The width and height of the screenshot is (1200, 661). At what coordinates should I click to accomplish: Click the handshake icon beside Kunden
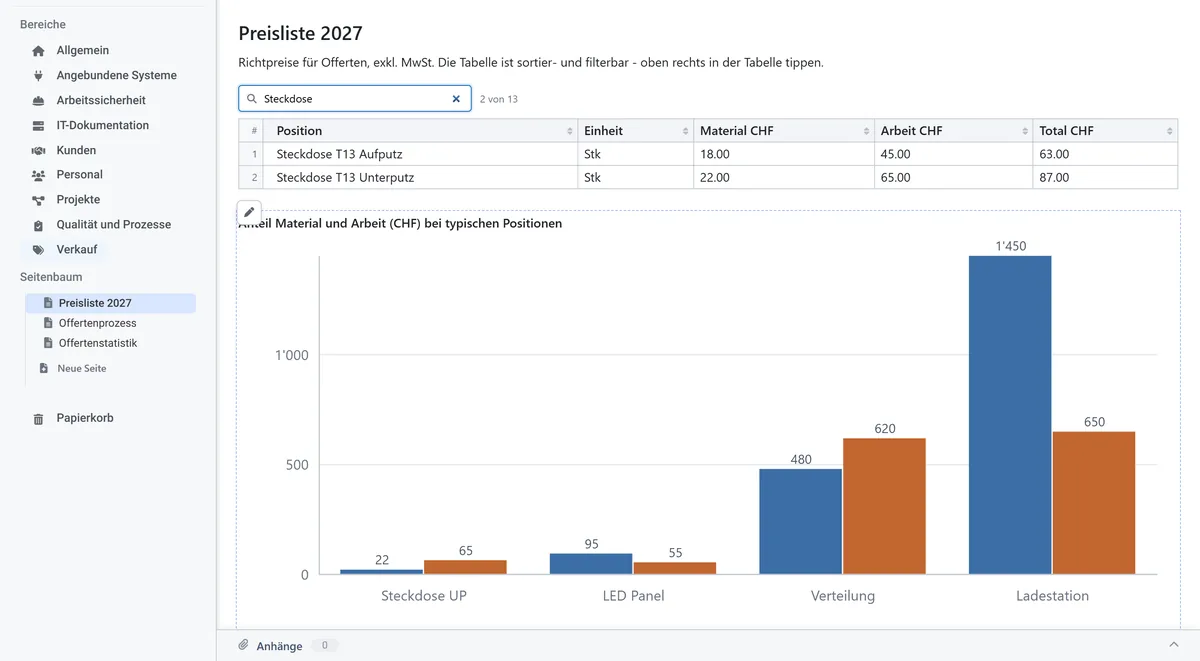(x=38, y=151)
